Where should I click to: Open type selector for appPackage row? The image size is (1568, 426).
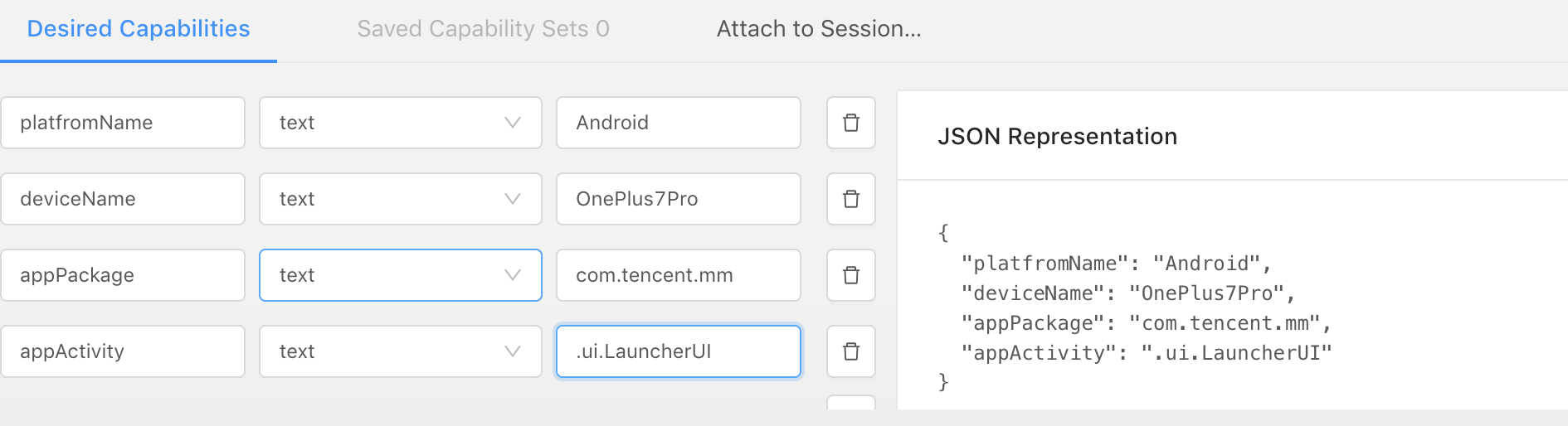coord(400,275)
